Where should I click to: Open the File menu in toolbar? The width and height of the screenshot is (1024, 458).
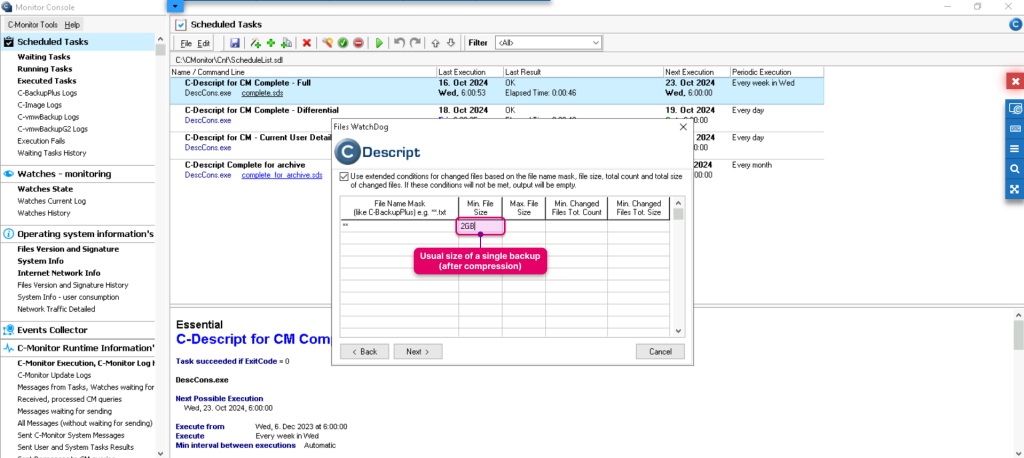point(186,43)
